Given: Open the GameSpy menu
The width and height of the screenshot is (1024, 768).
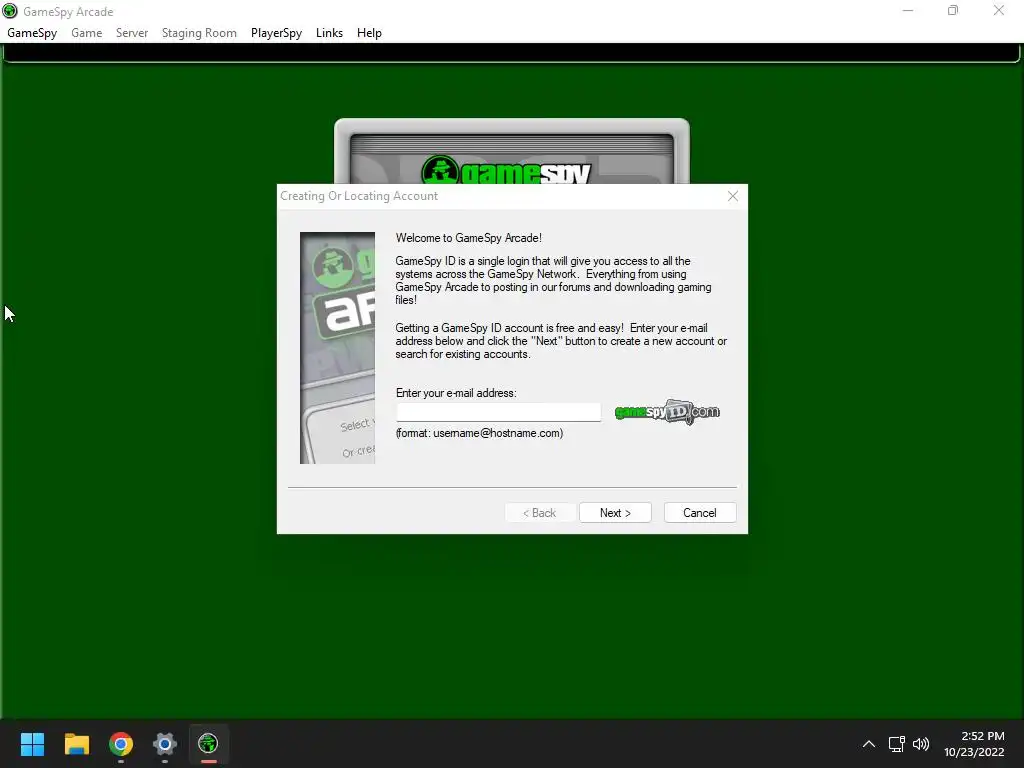Looking at the screenshot, I should click(x=32, y=33).
